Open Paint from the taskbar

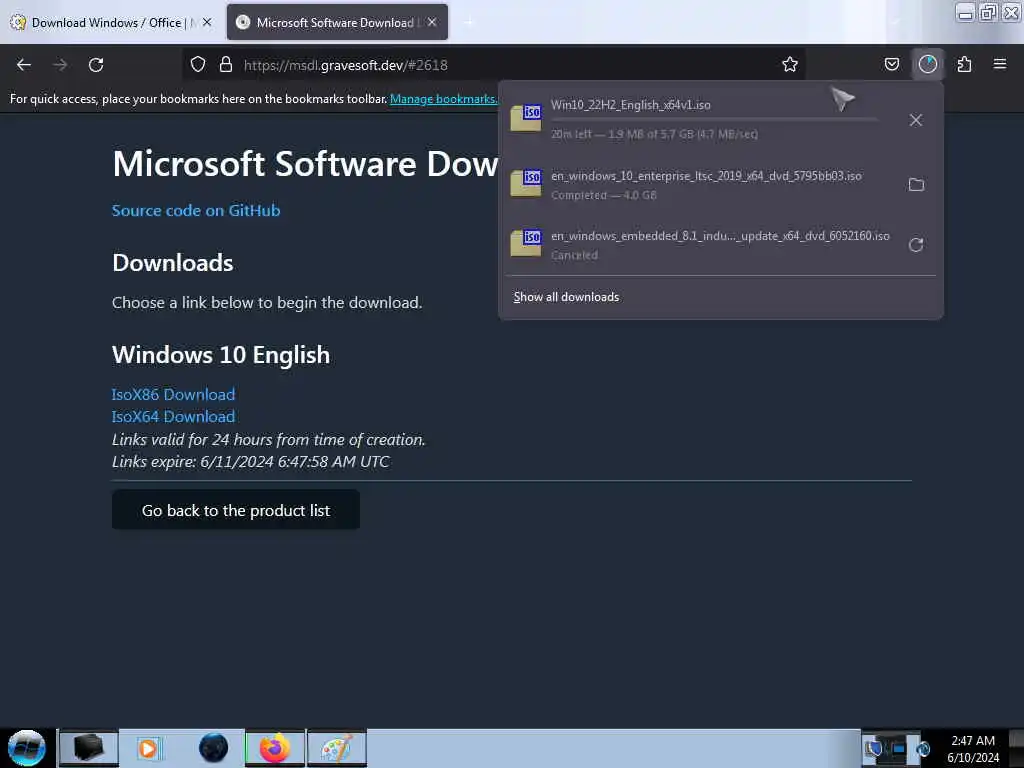tap(337, 748)
